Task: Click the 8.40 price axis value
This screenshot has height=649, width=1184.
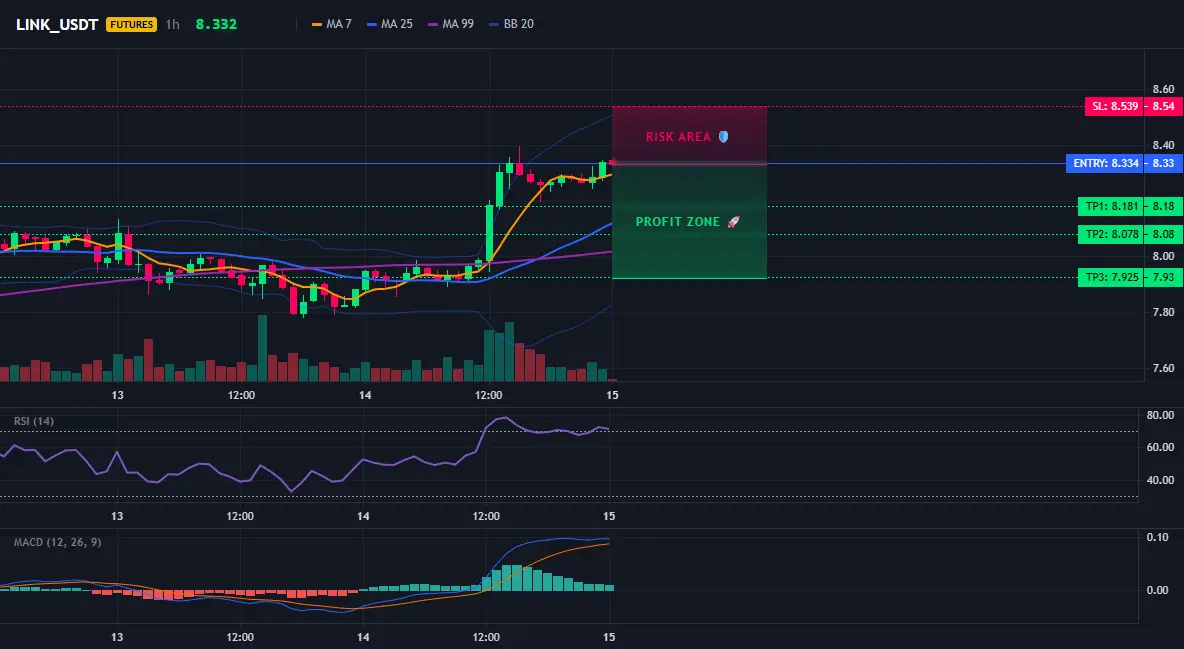Action: 1163,145
